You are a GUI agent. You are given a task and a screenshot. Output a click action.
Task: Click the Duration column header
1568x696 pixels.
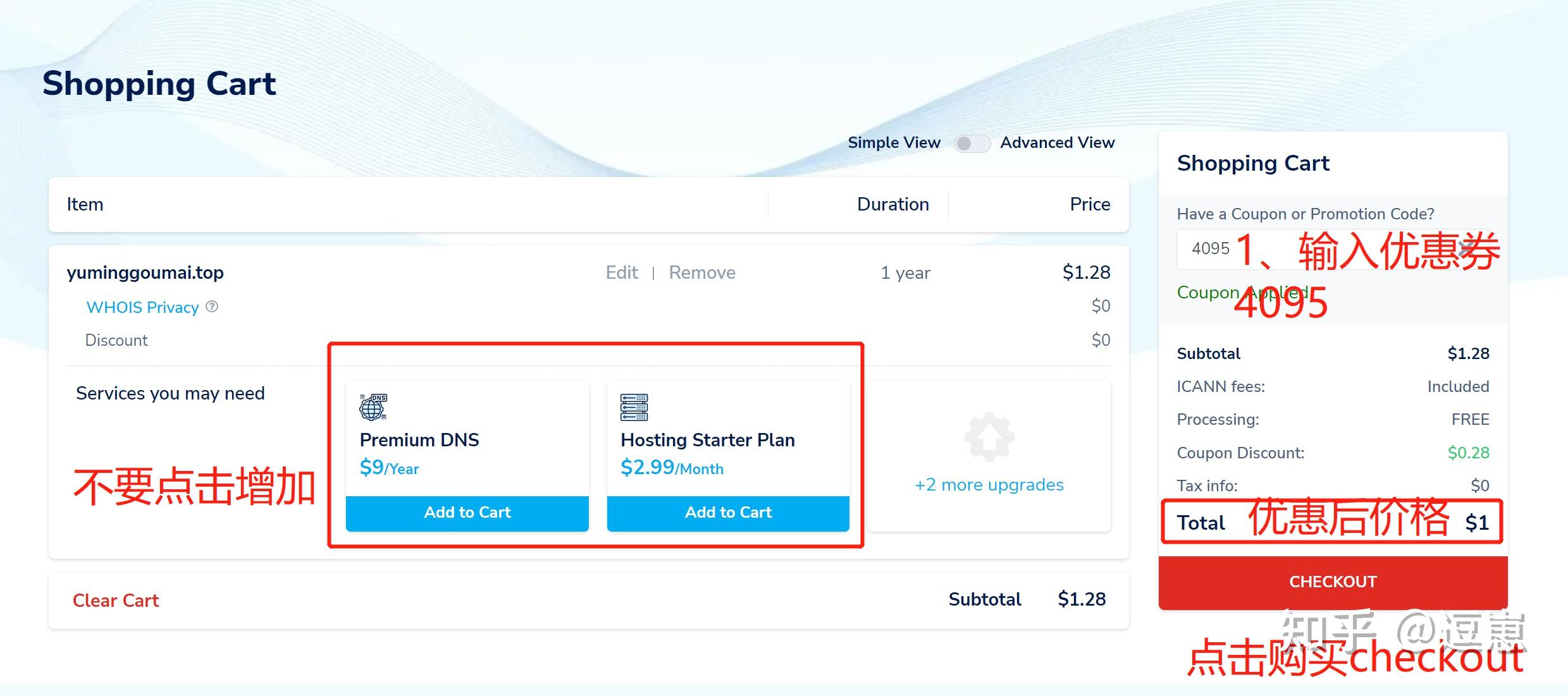tap(892, 204)
